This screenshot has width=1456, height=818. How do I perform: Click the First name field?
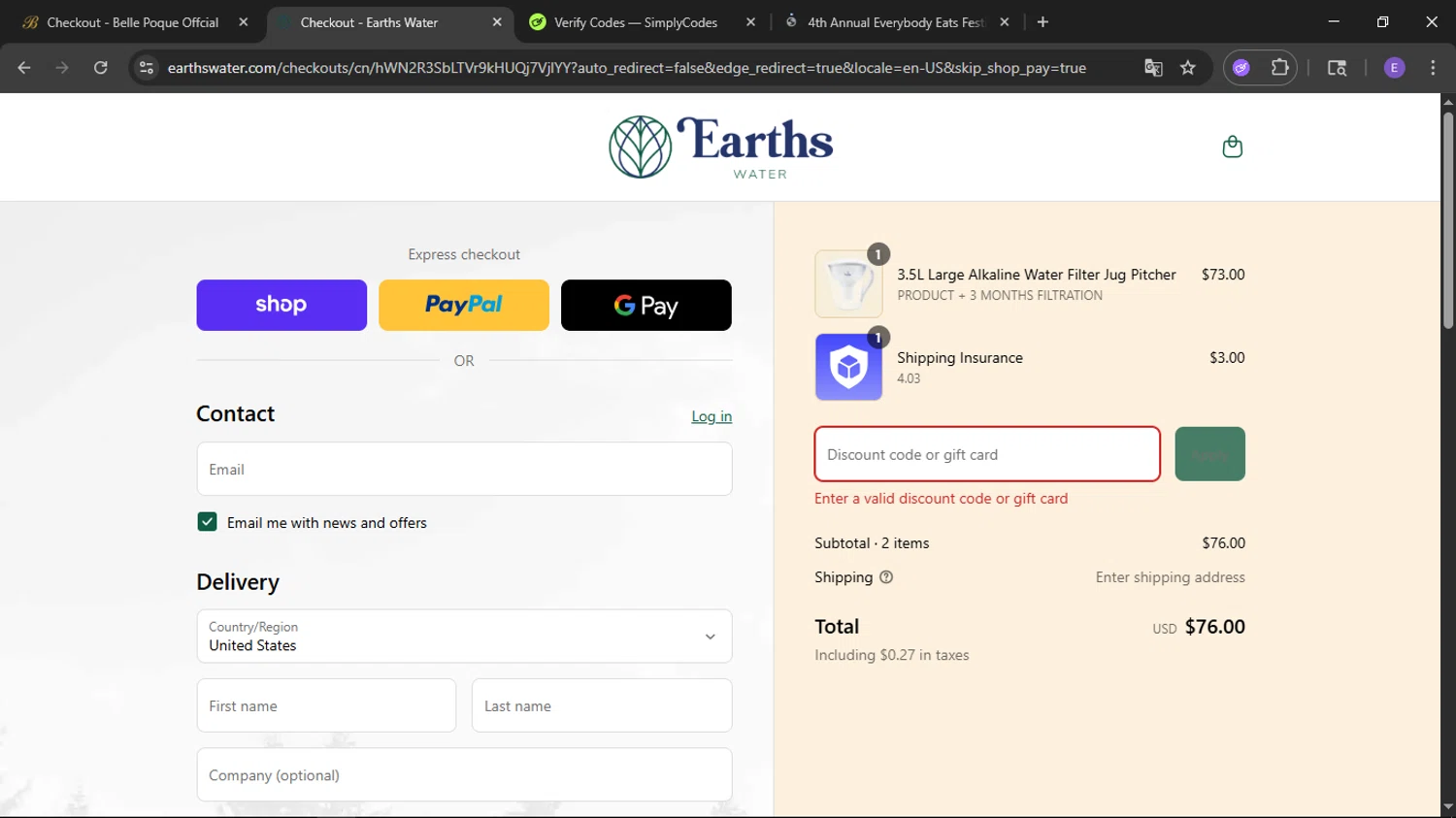[326, 705]
